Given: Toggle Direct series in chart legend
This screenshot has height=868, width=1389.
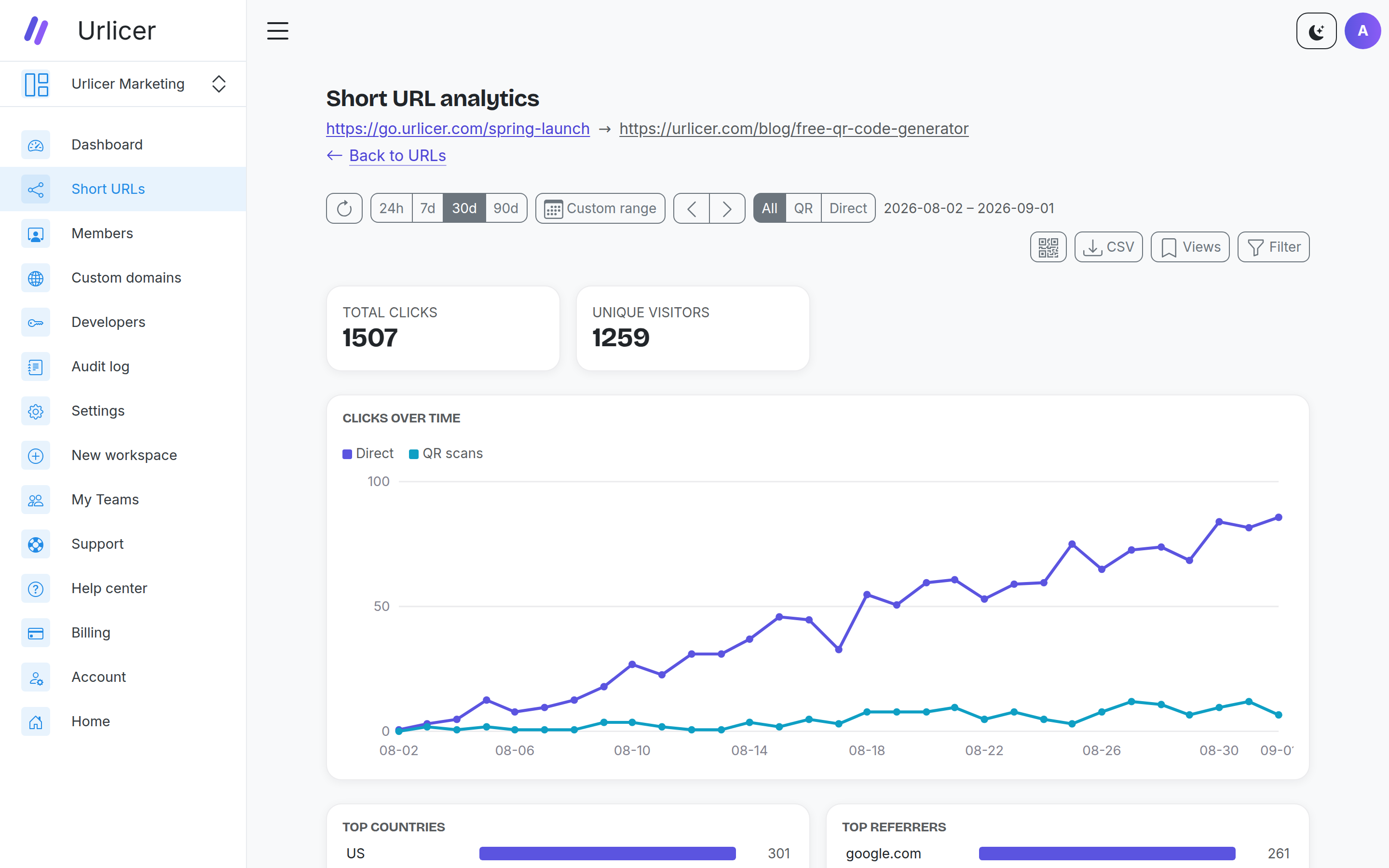Looking at the screenshot, I should click(x=368, y=453).
